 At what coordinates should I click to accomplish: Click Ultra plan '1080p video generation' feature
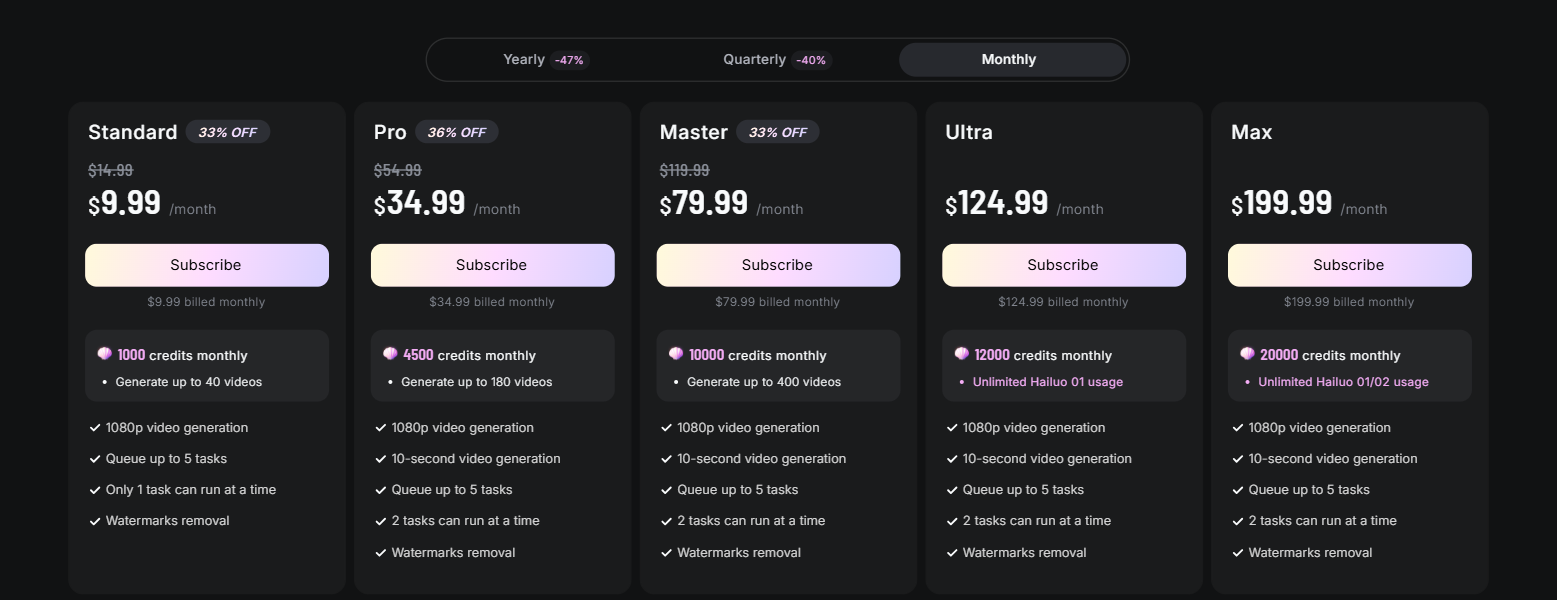coord(1034,428)
